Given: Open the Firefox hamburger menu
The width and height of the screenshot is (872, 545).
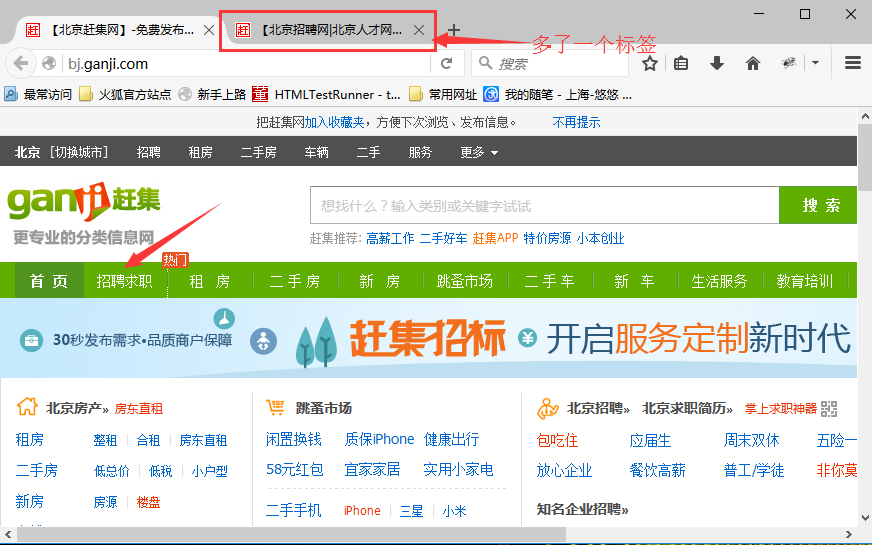Looking at the screenshot, I should pyautogui.click(x=853, y=63).
